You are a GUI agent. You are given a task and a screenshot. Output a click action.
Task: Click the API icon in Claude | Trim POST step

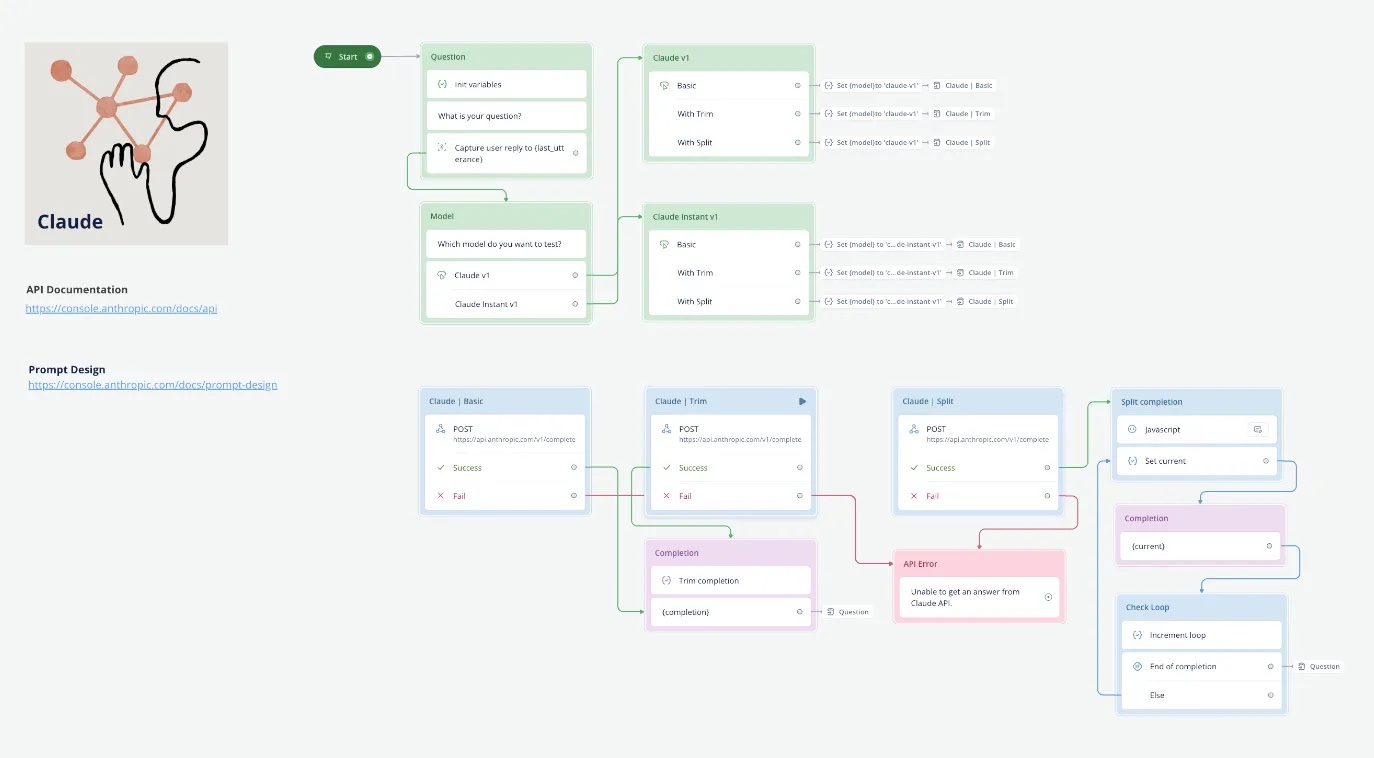pyautogui.click(x=667, y=429)
